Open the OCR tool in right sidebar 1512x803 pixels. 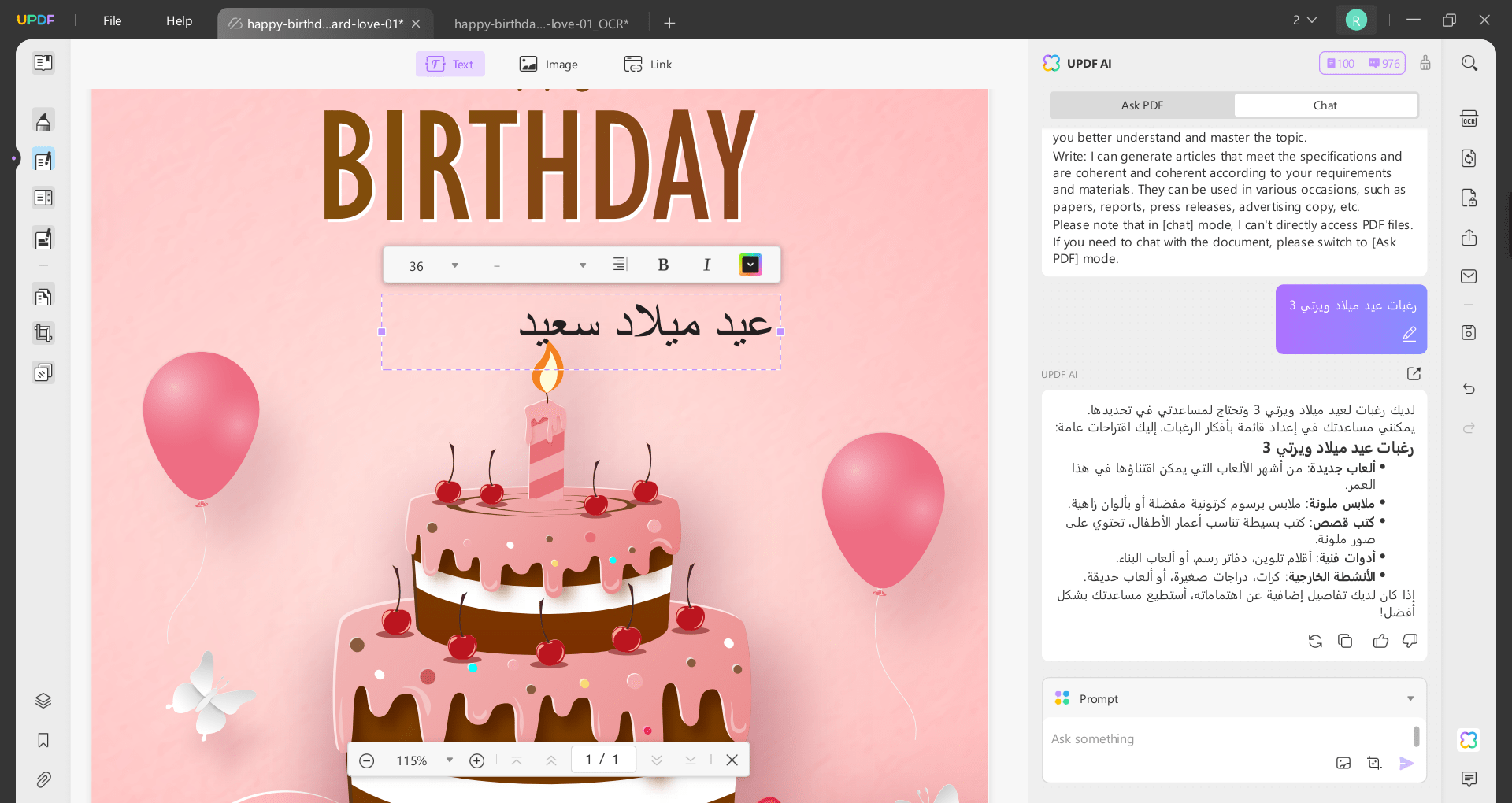coord(1469,119)
